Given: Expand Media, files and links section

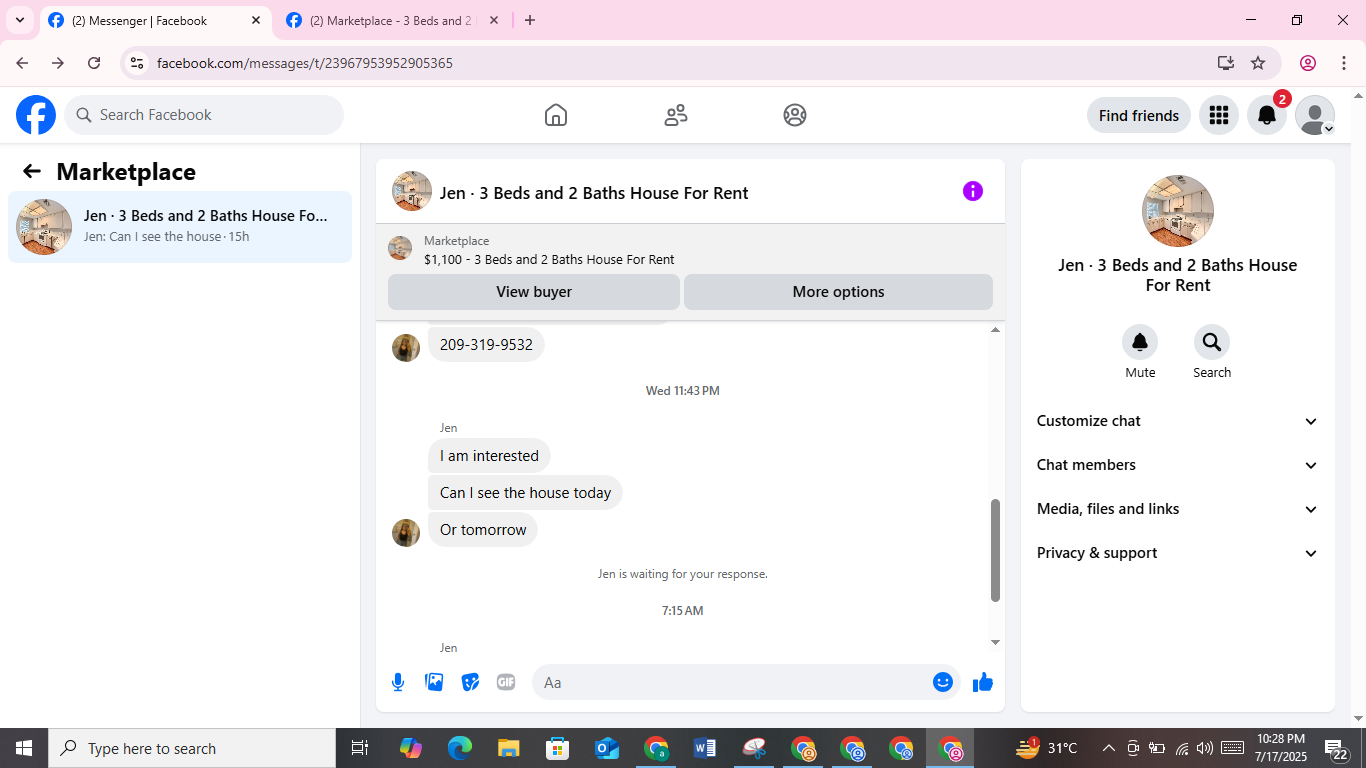Looking at the screenshot, I should 1178,509.
